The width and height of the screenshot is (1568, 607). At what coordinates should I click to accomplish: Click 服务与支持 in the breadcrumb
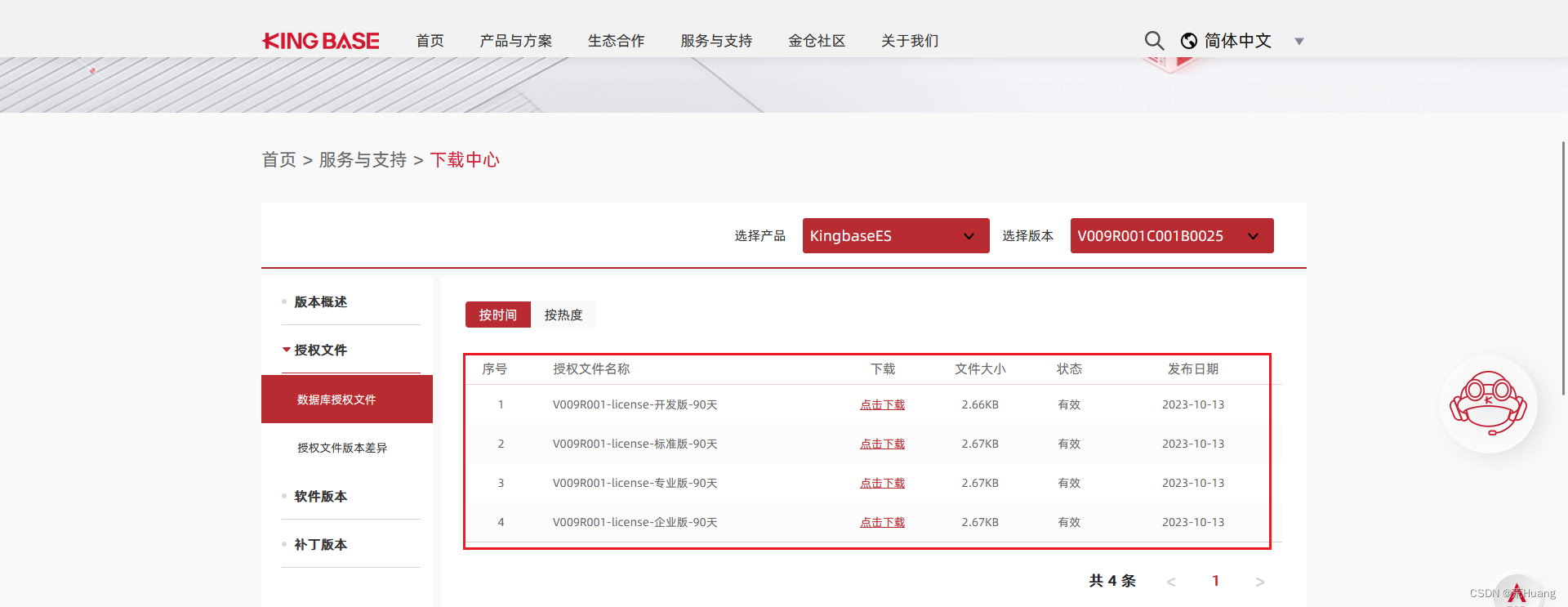363,159
